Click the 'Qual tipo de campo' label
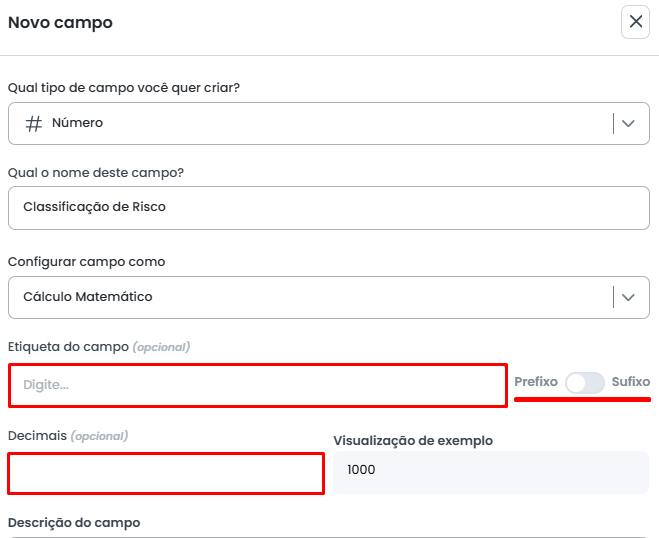 pos(124,88)
